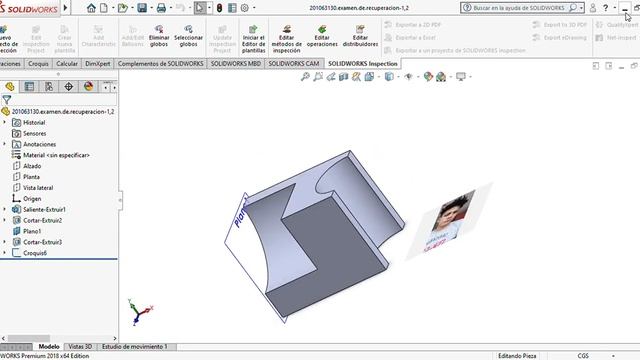
Task: Switch to DisplayManager color sphere tab icon
Action: point(89,87)
